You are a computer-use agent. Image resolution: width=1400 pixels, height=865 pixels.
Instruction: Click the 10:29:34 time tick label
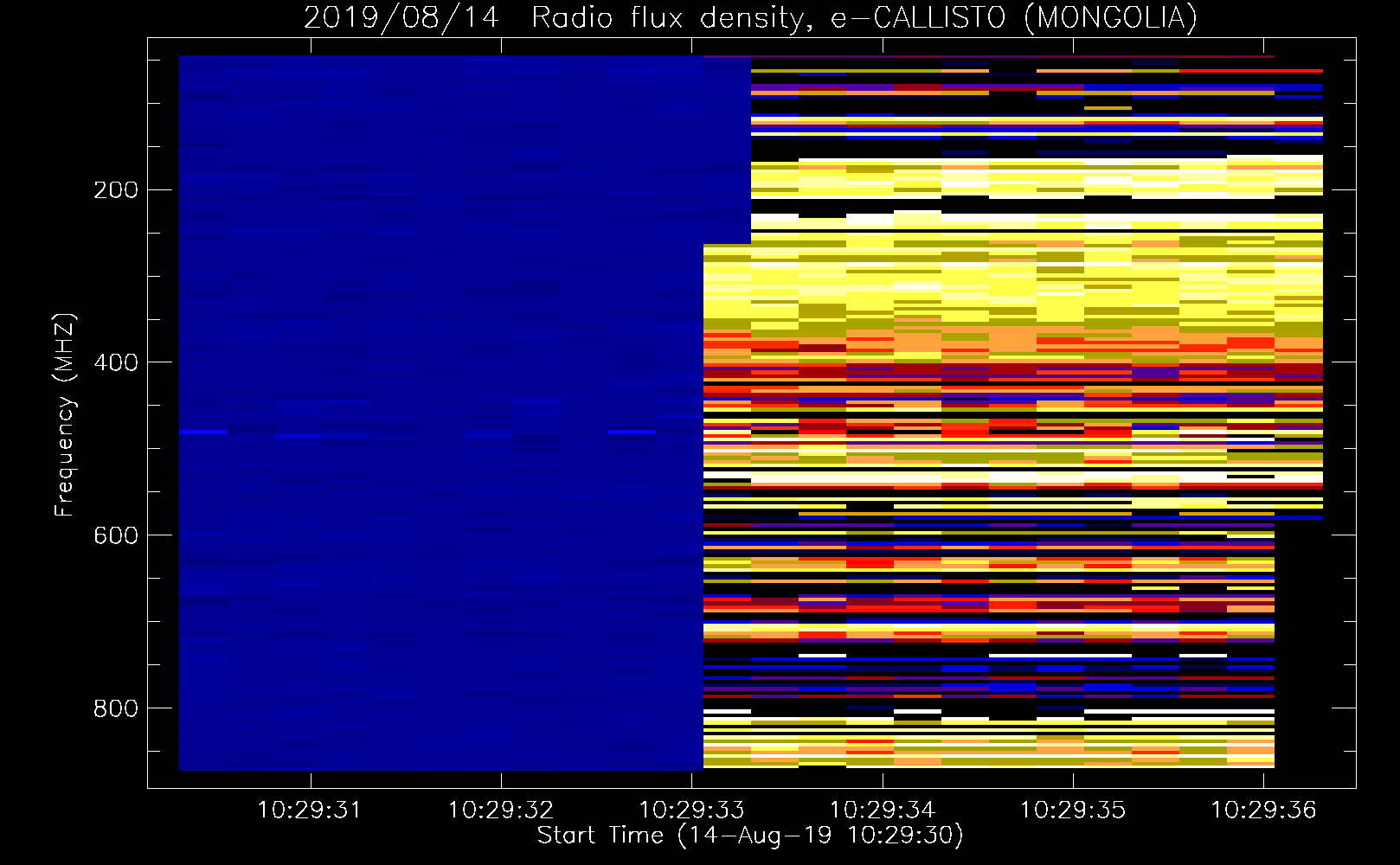883,811
